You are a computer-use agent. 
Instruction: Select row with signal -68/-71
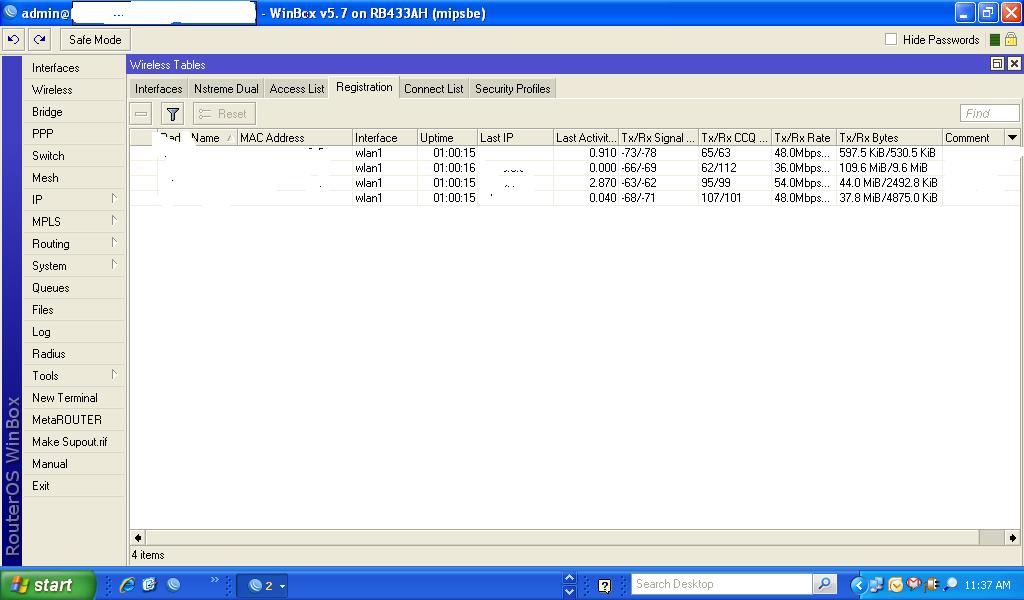pos(575,198)
